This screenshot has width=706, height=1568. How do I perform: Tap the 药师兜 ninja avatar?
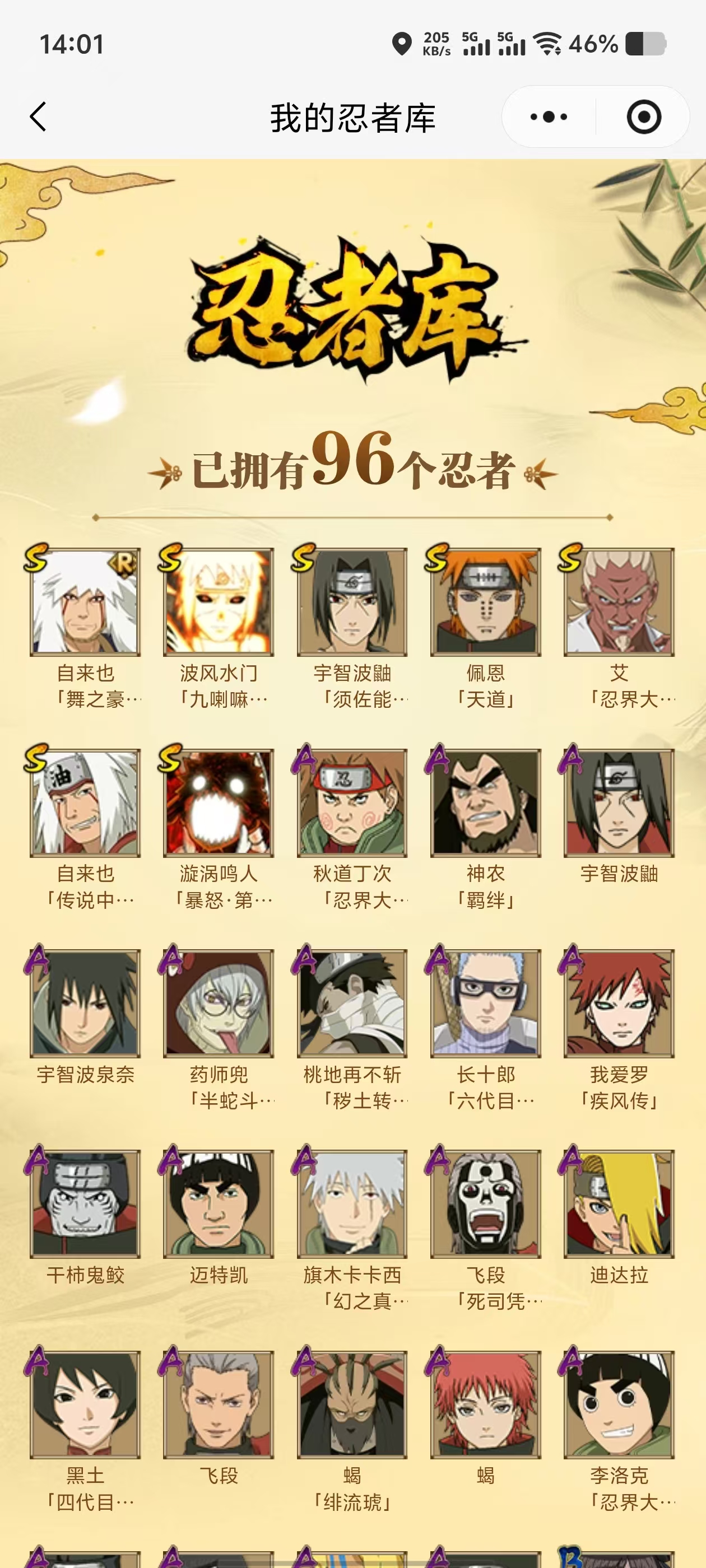(218, 1003)
